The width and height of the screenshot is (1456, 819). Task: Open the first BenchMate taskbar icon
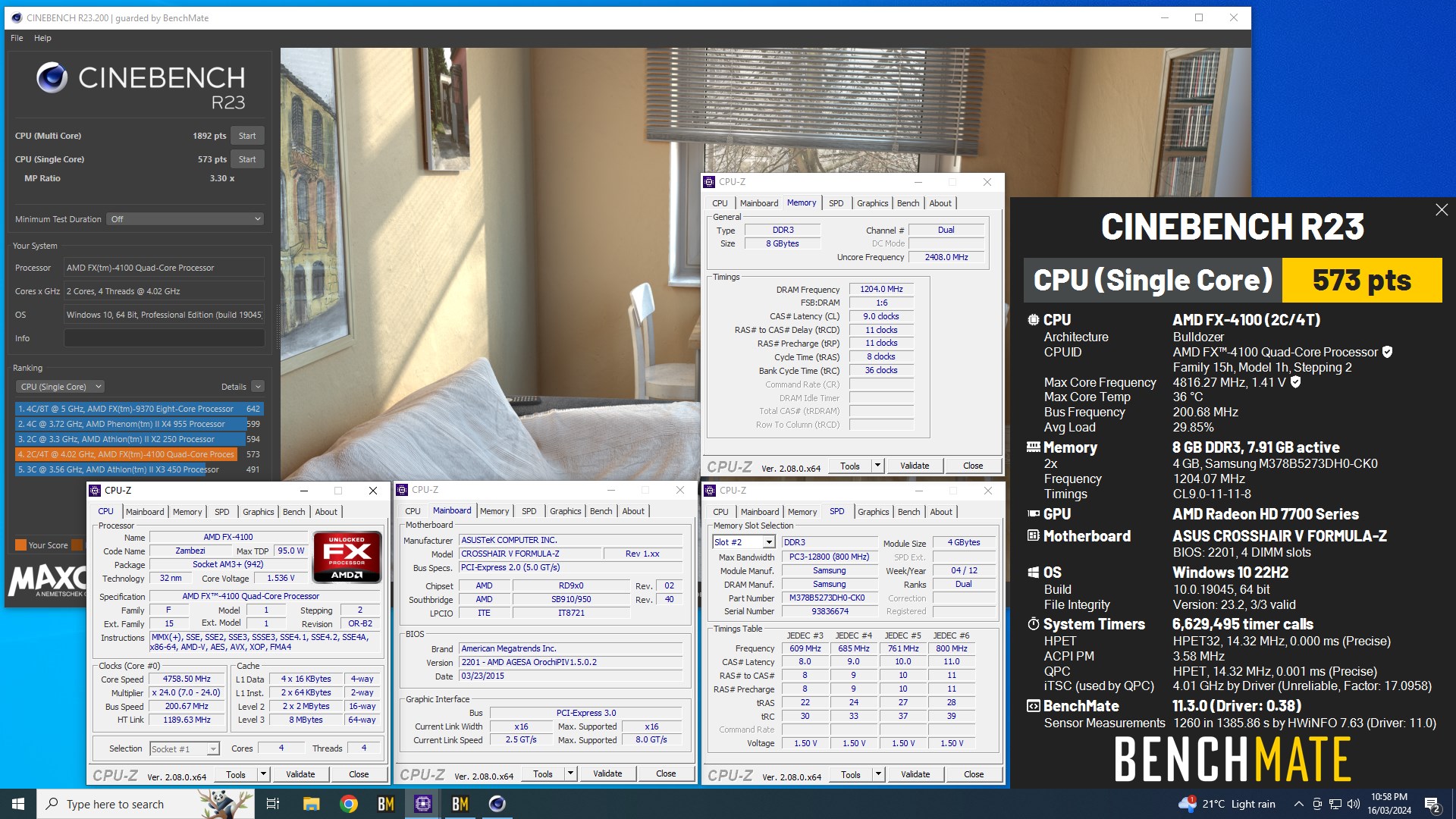click(386, 804)
